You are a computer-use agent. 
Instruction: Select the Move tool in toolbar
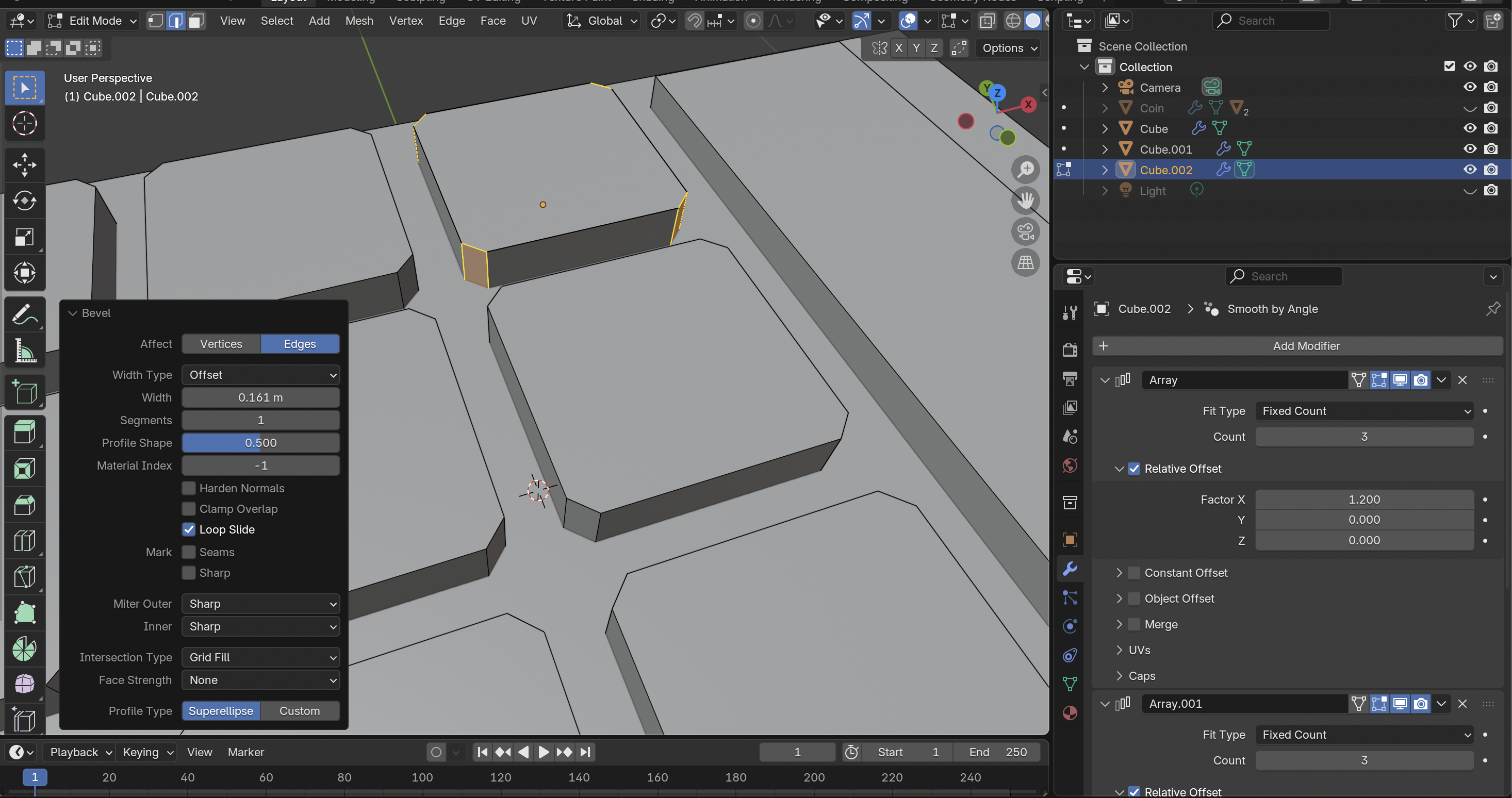(24, 165)
